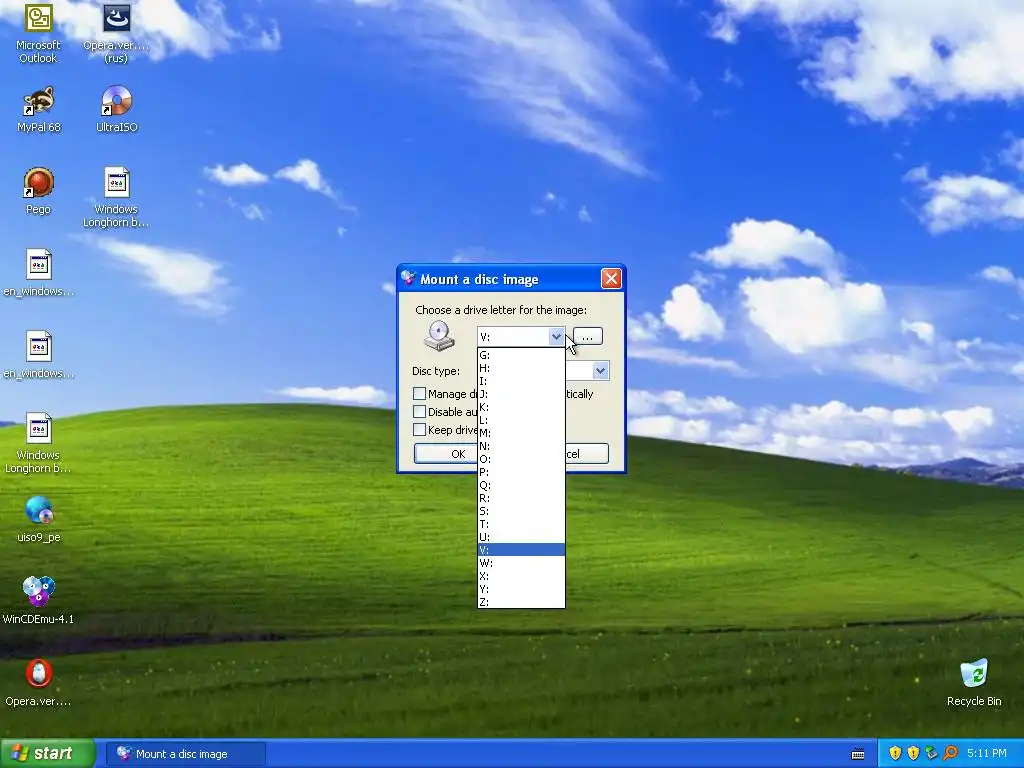Toggle the "Manage d..." checkbox
The height and width of the screenshot is (768, 1024).
click(419, 394)
